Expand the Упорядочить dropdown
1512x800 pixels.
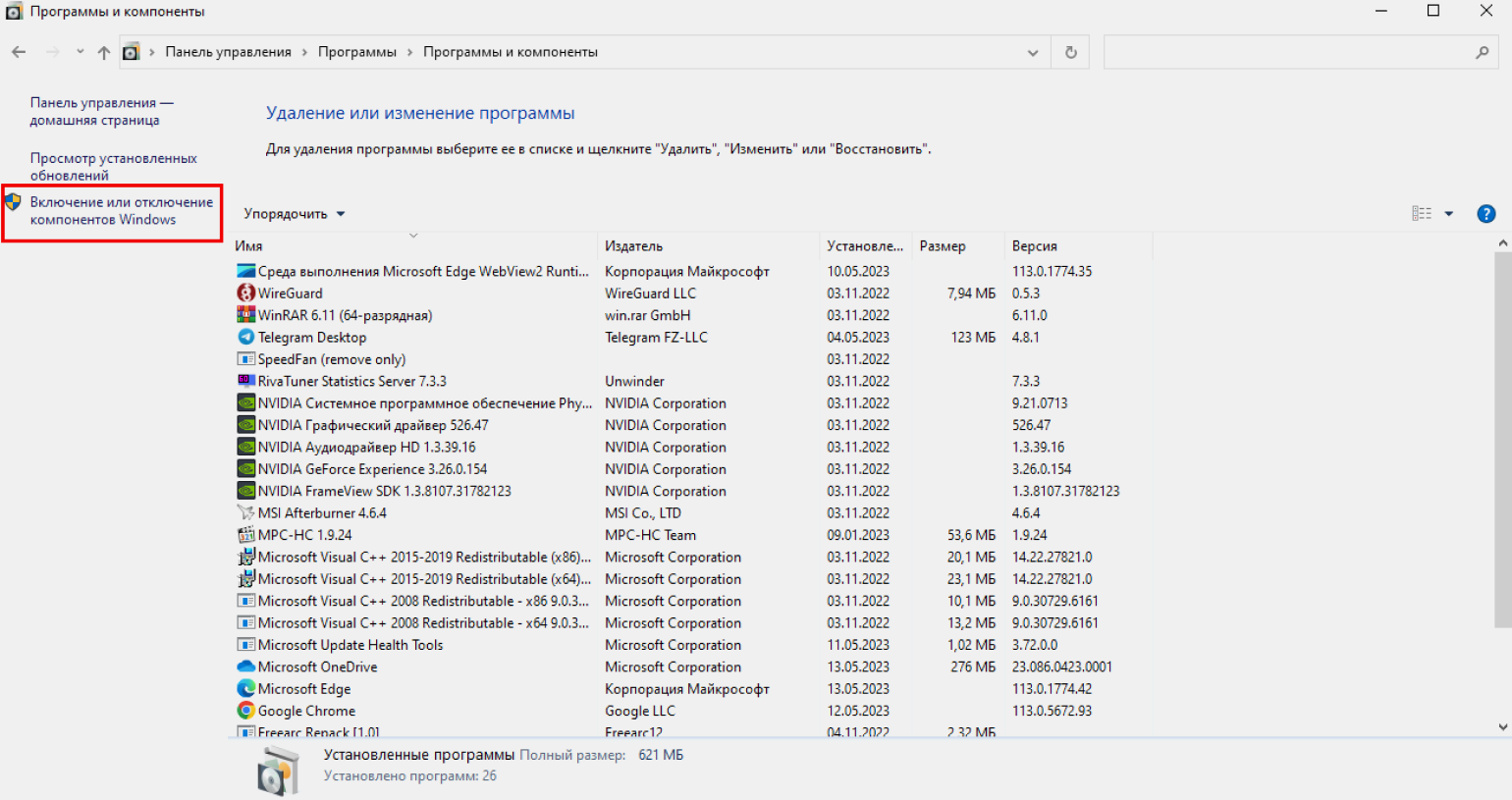pos(295,214)
